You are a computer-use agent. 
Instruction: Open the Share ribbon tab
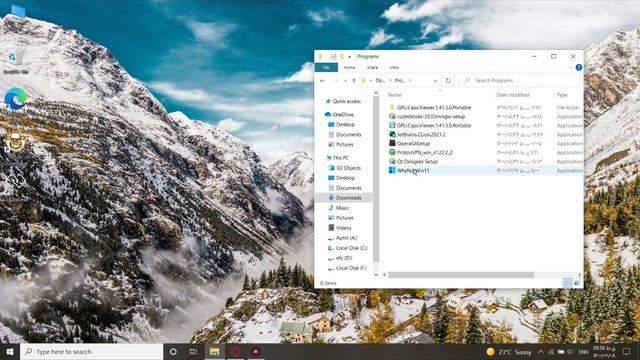[x=372, y=67]
